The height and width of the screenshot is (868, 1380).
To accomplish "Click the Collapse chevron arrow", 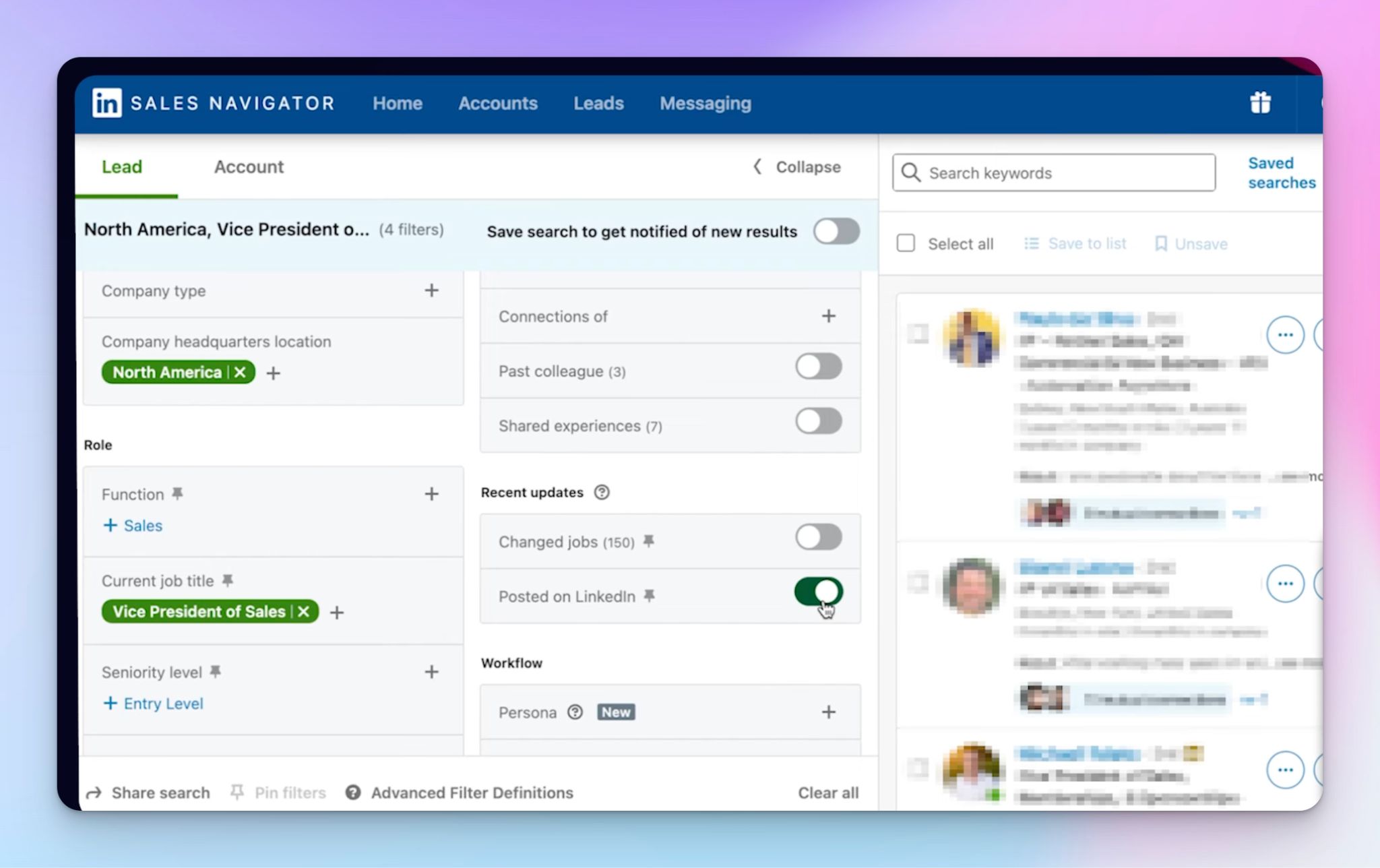I will tap(757, 166).
